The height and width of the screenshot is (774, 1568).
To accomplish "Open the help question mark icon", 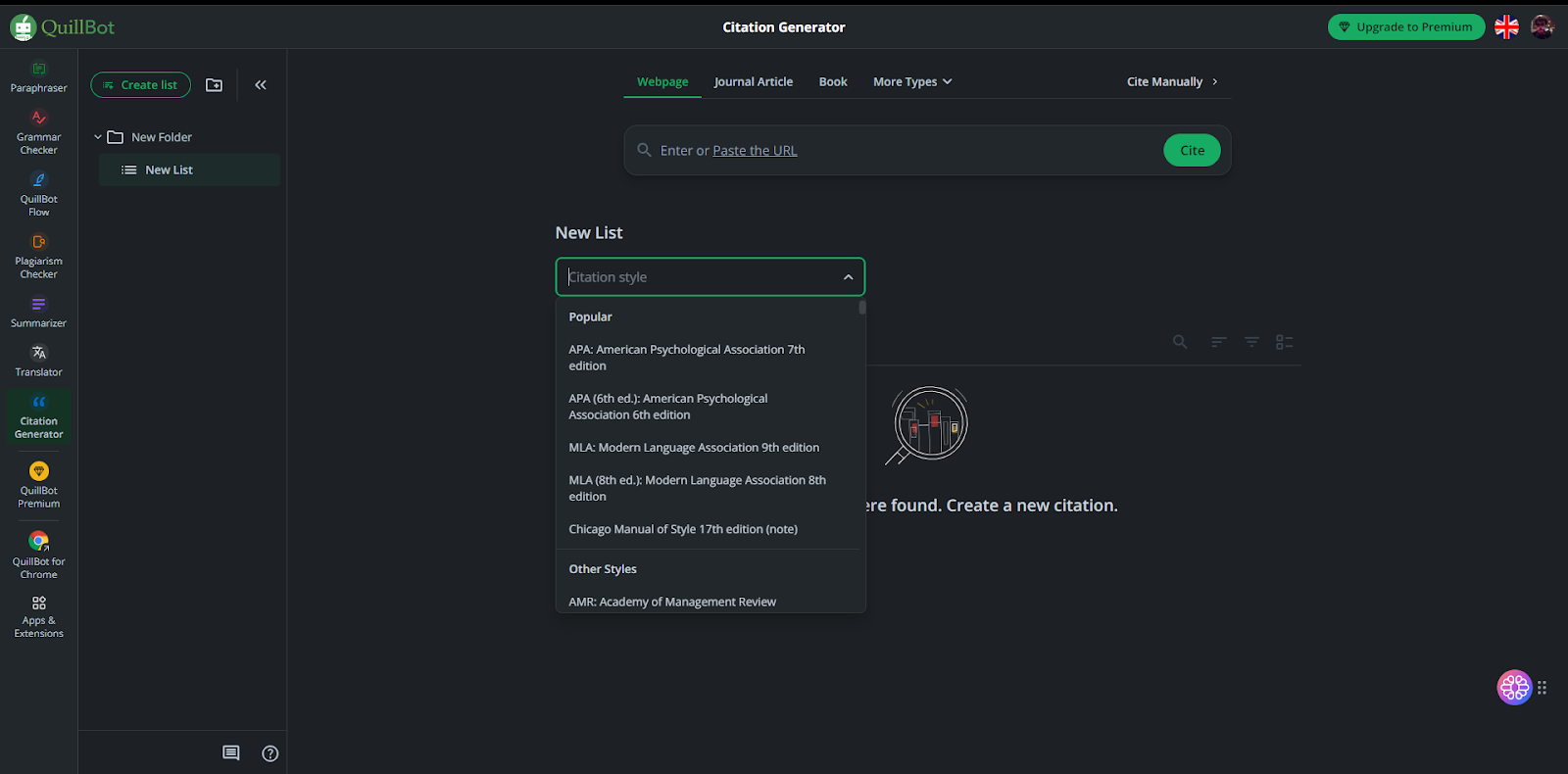I will click(270, 753).
